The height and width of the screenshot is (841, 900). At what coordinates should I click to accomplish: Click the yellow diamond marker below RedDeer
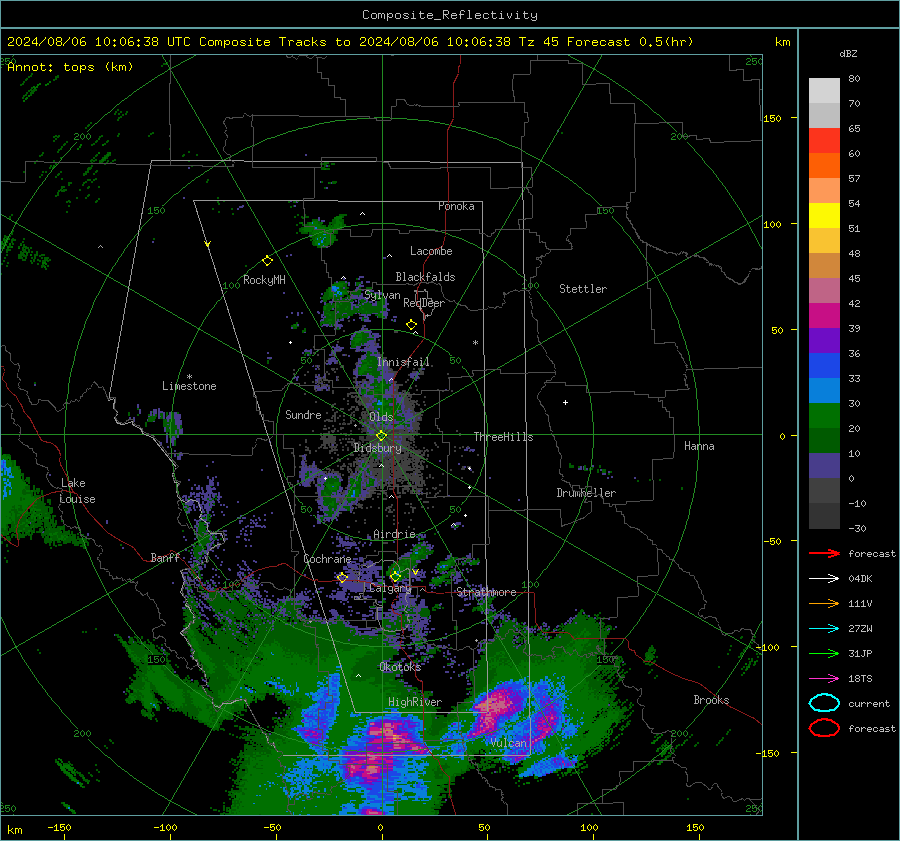click(411, 325)
